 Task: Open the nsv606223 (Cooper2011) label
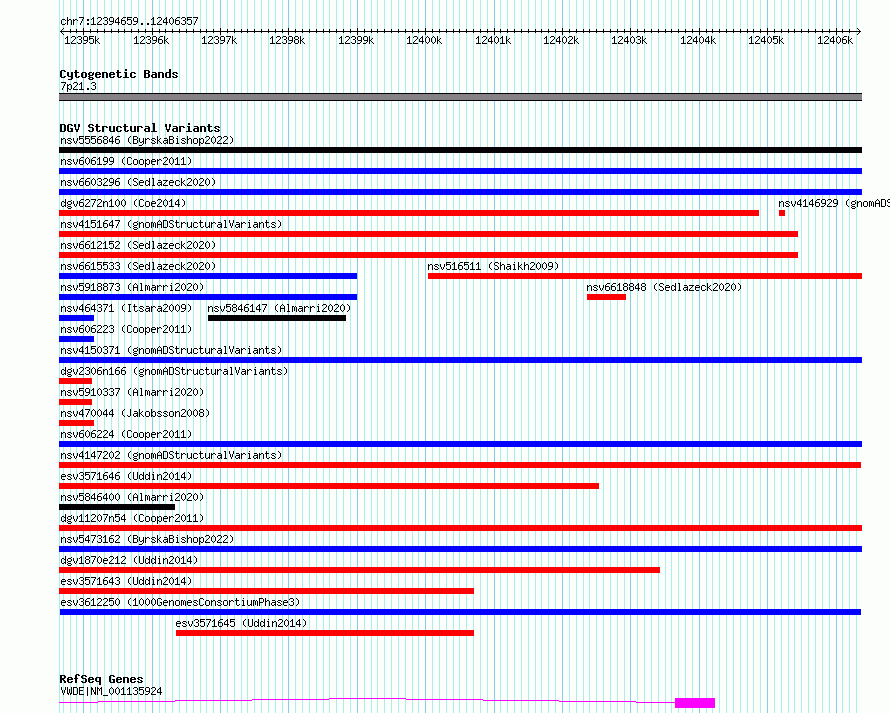pyautogui.click(x=126, y=329)
